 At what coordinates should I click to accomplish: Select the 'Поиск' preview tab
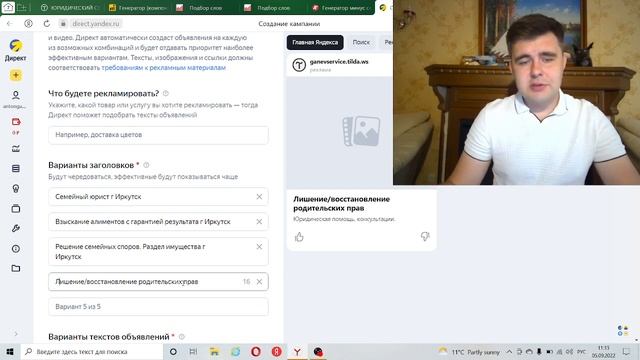[361, 42]
